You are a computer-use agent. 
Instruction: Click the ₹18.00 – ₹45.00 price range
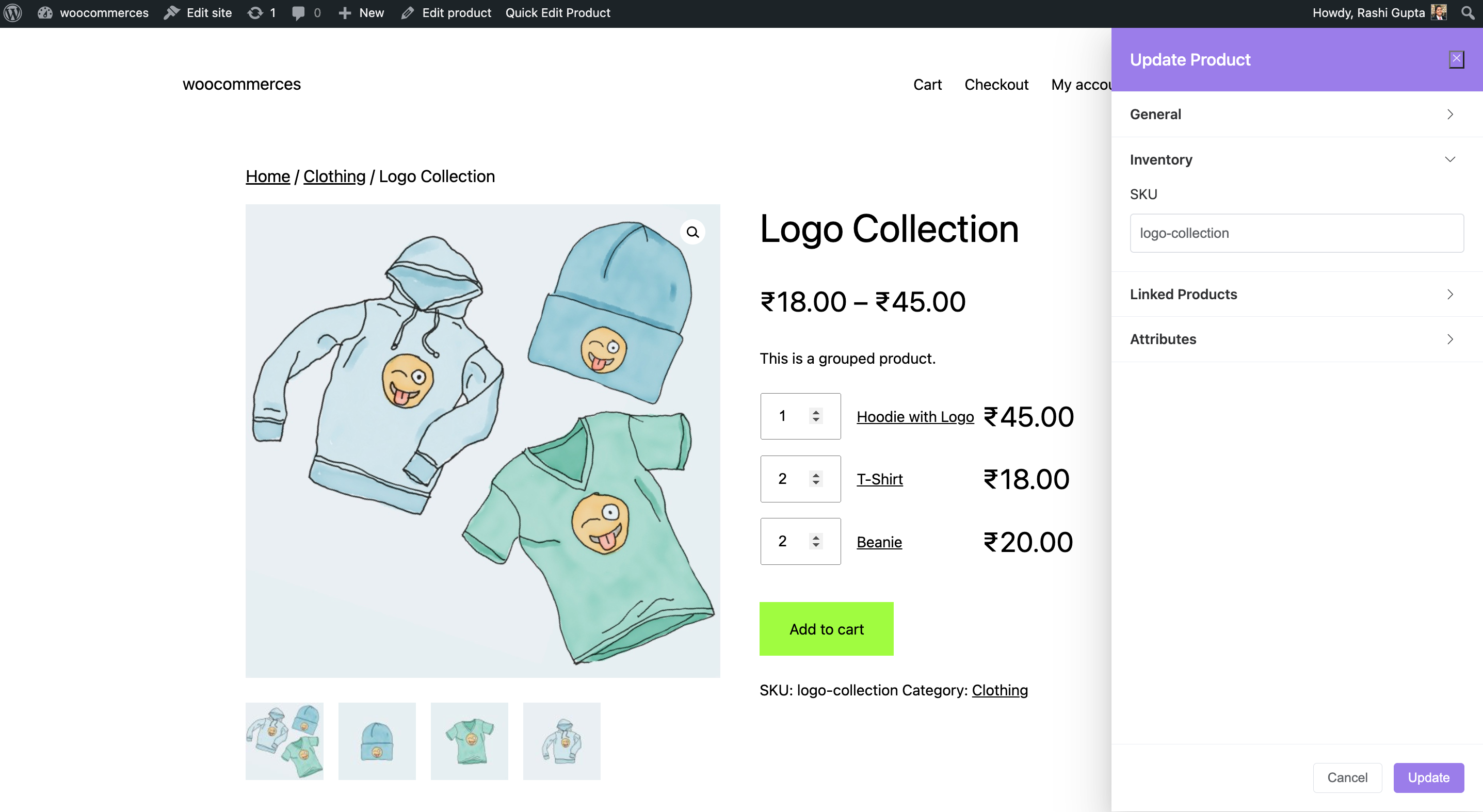point(862,302)
